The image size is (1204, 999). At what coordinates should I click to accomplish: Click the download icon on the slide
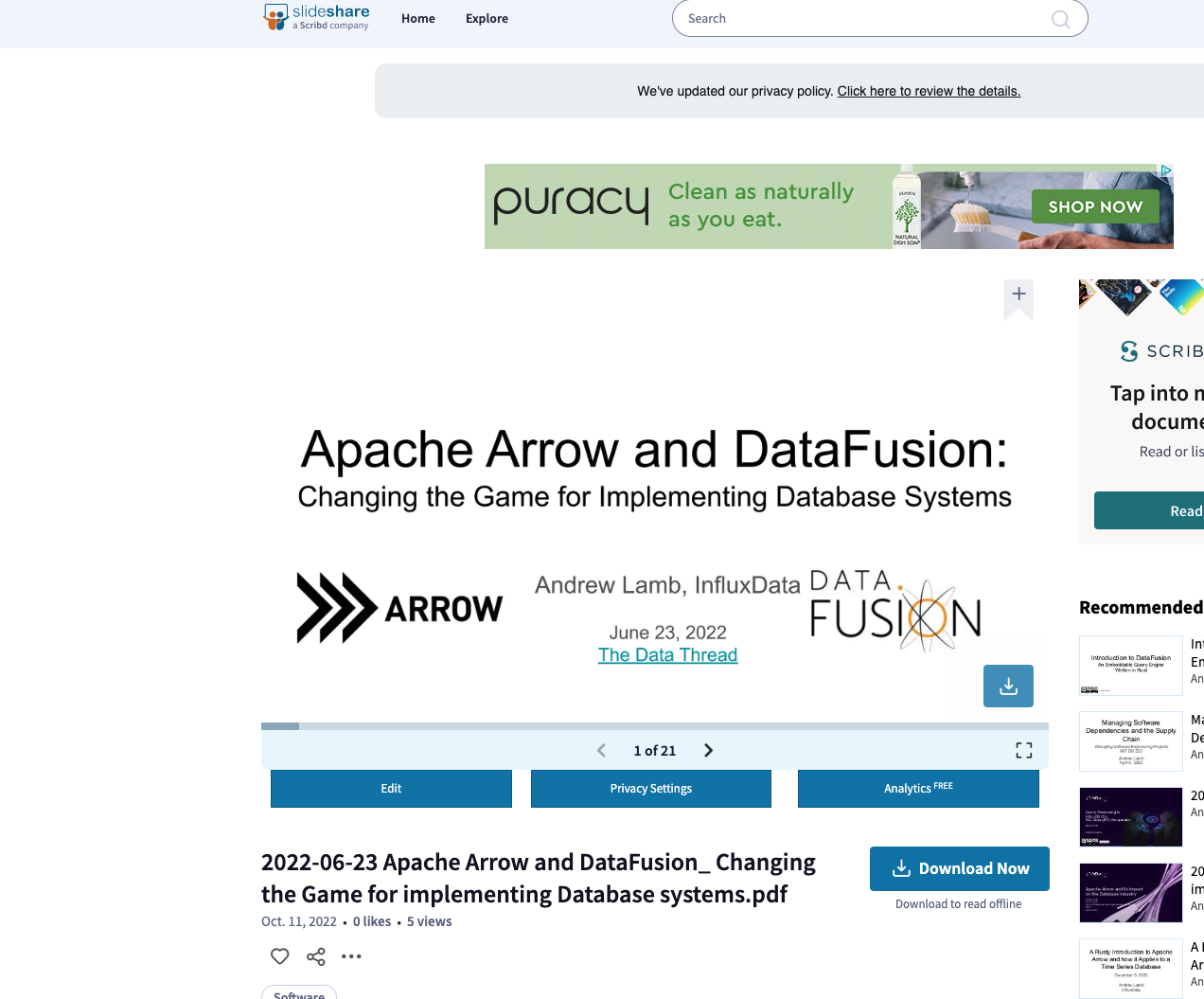point(1008,686)
